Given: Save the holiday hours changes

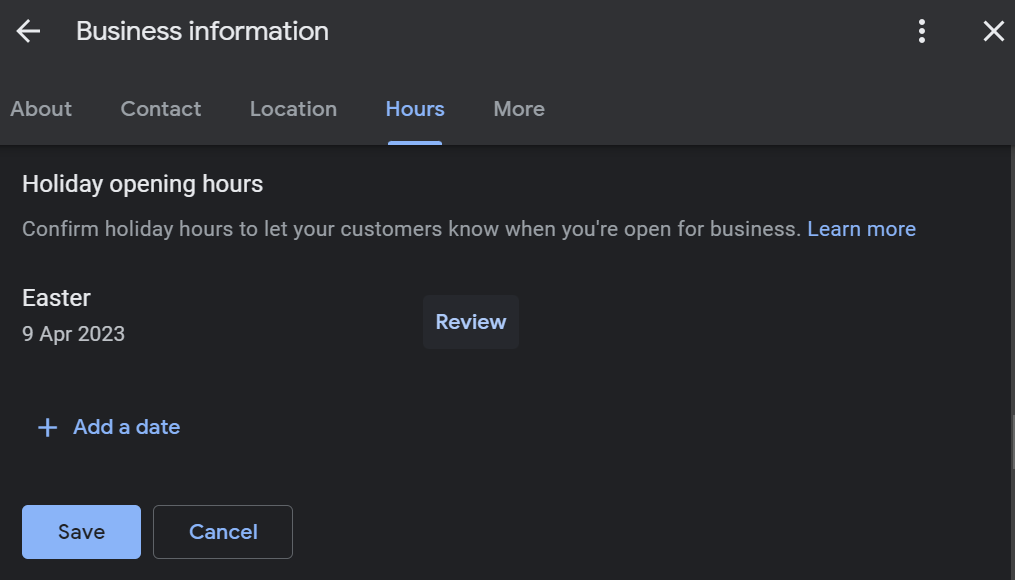Looking at the screenshot, I should click(82, 532).
